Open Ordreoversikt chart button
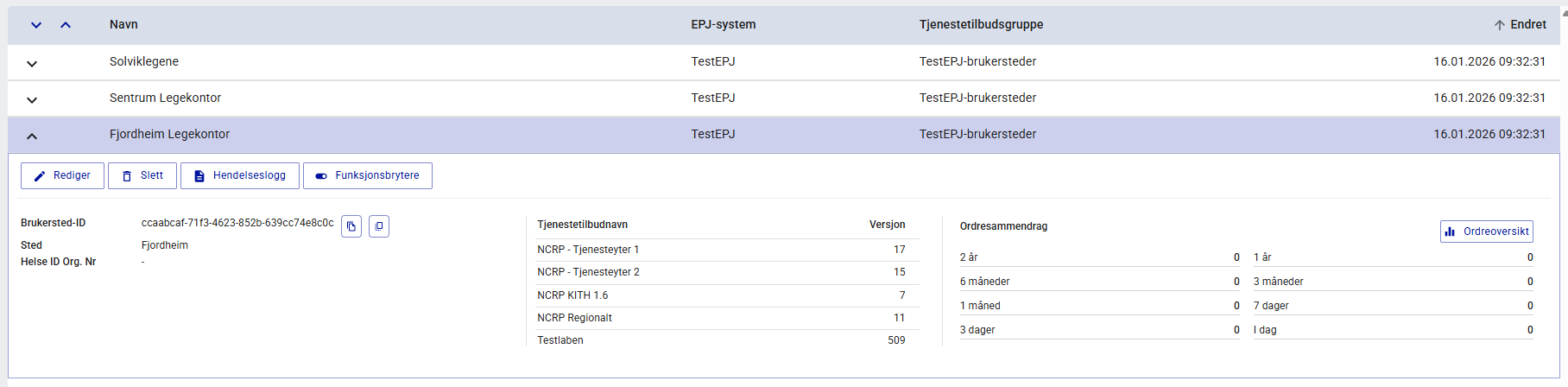1568x387 pixels. [x=1487, y=232]
